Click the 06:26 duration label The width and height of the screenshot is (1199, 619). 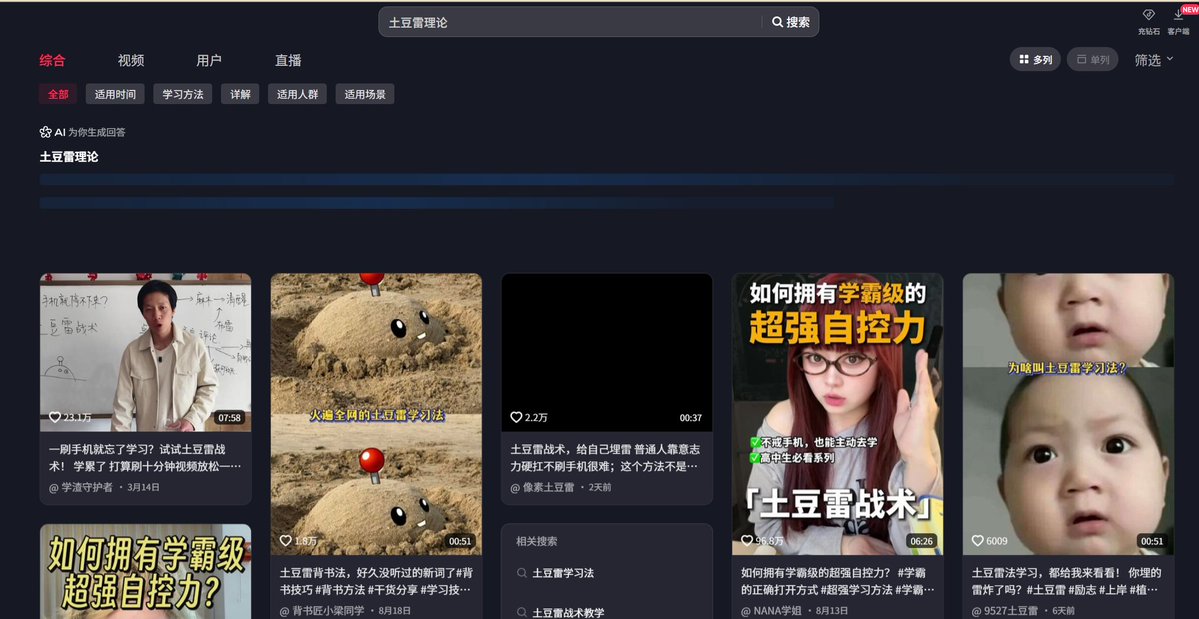coord(921,541)
